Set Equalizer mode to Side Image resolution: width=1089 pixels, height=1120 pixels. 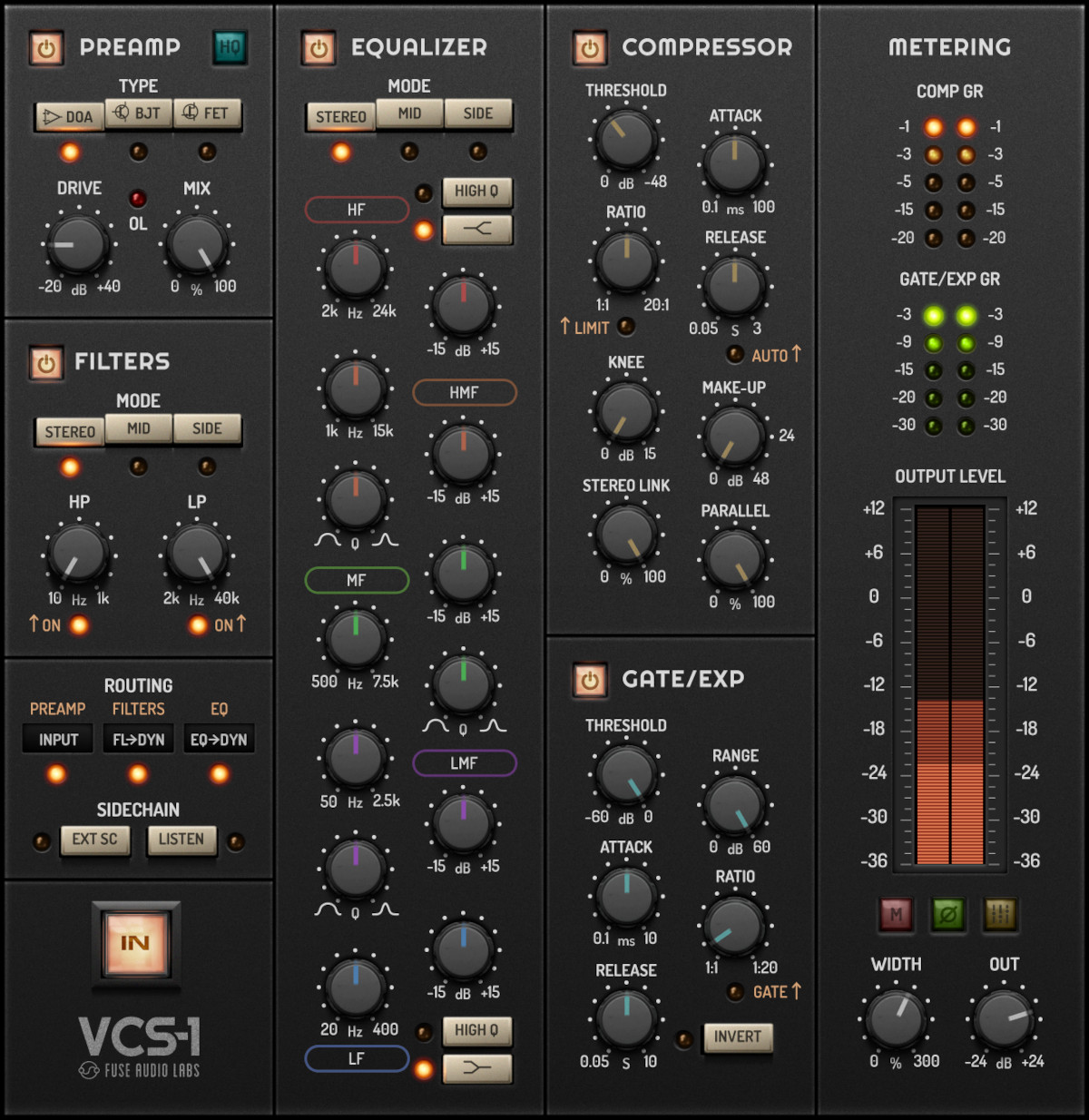(x=478, y=113)
